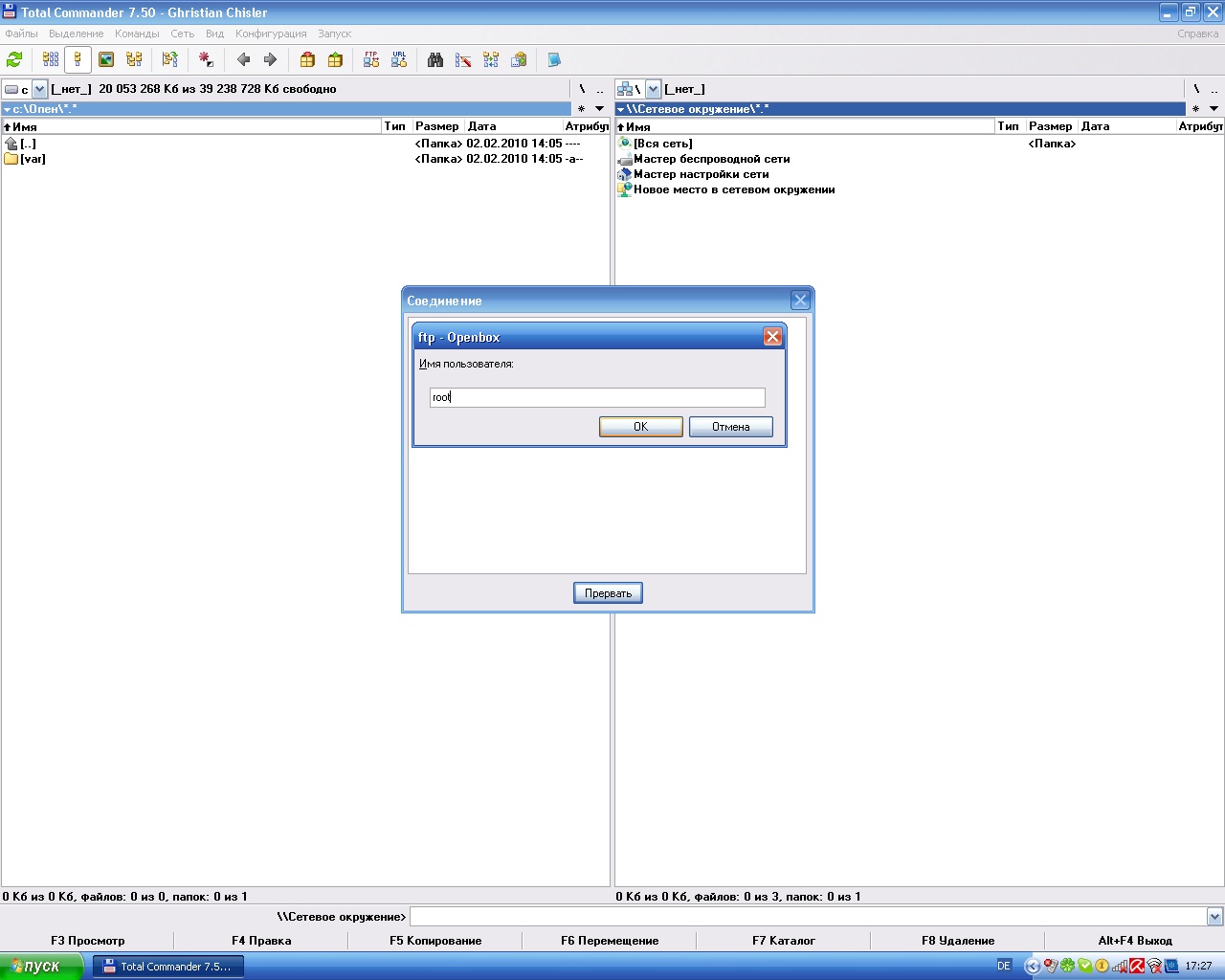This screenshot has height=980, width=1225.
Task: Click left panel root backslash button
Action: point(582,89)
